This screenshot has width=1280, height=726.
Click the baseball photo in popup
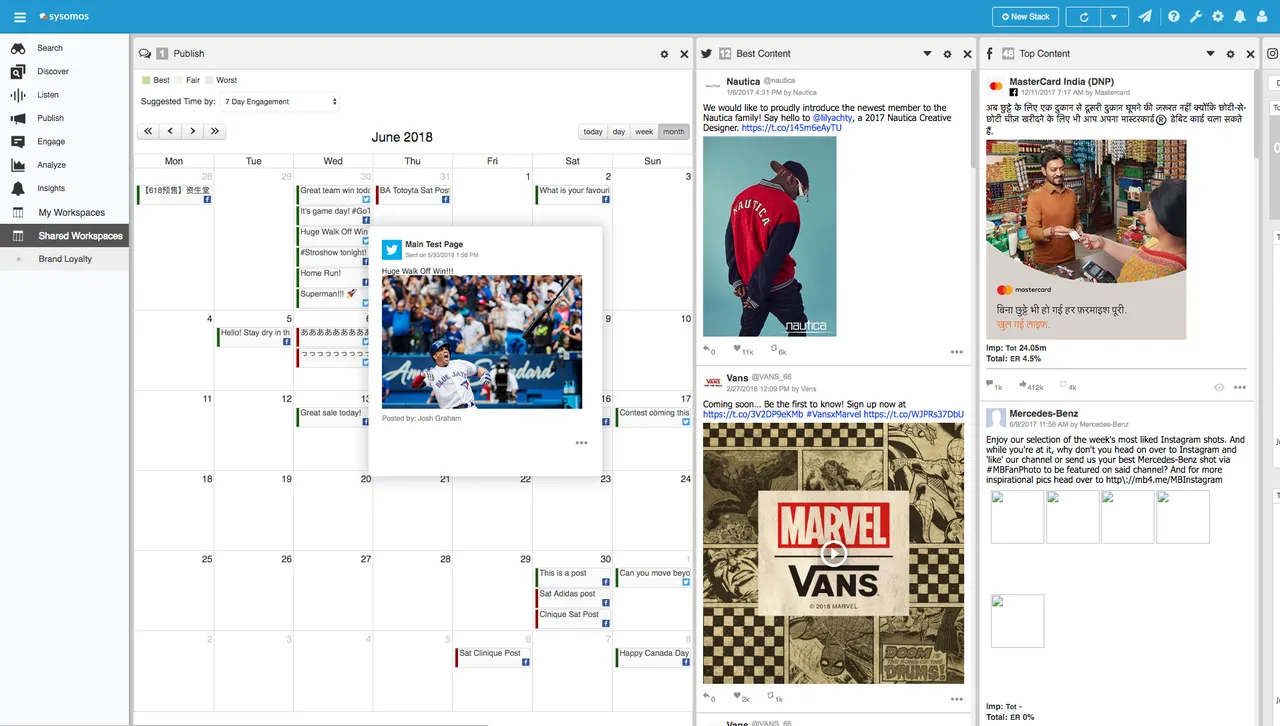tap(482, 342)
